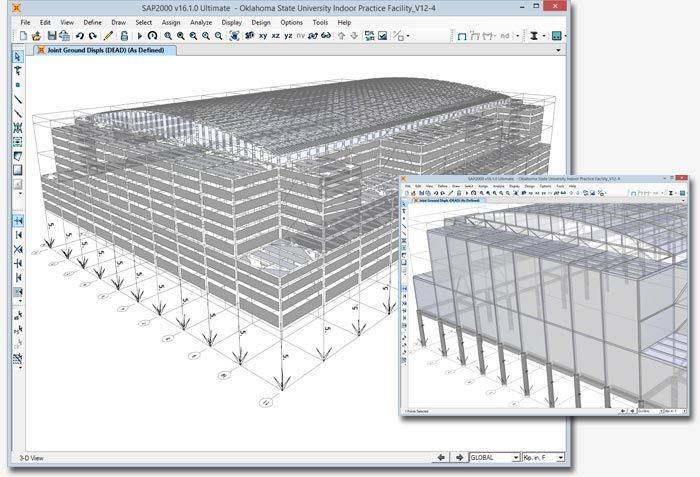Select the Joint Ground Displs (DEAD) tab
This screenshot has width=700, height=477.
[x=105, y=50]
